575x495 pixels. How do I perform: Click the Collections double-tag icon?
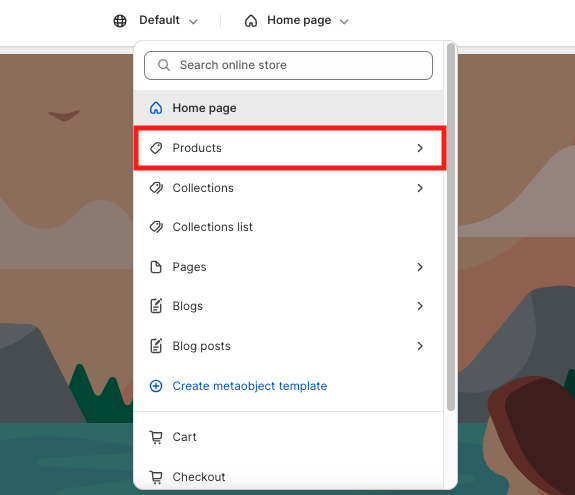(x=156, y=188)
